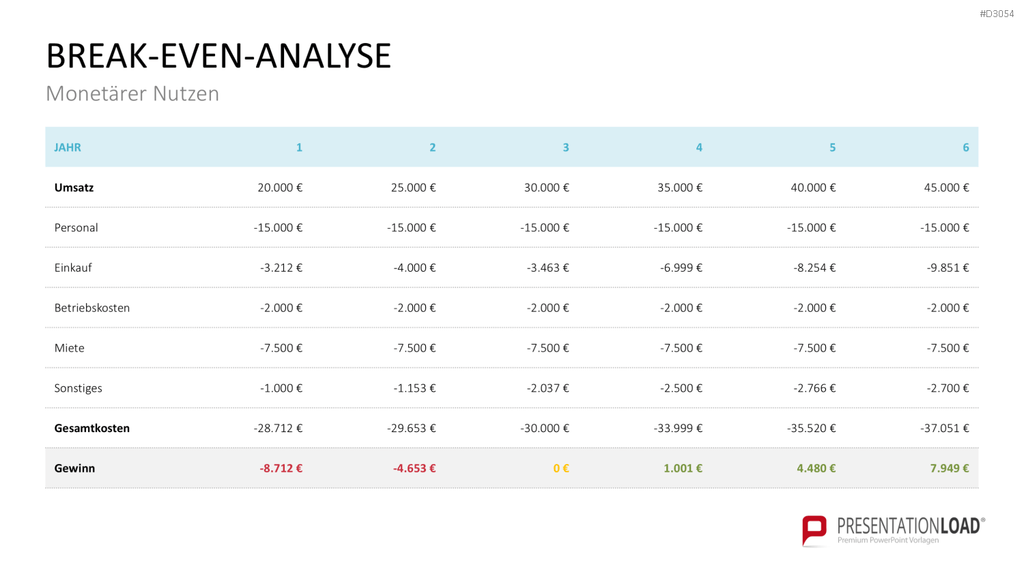1024x576 pixels.
Task: Select the red -4.653 € Gewinn value
Action: (x=414, y=468)
